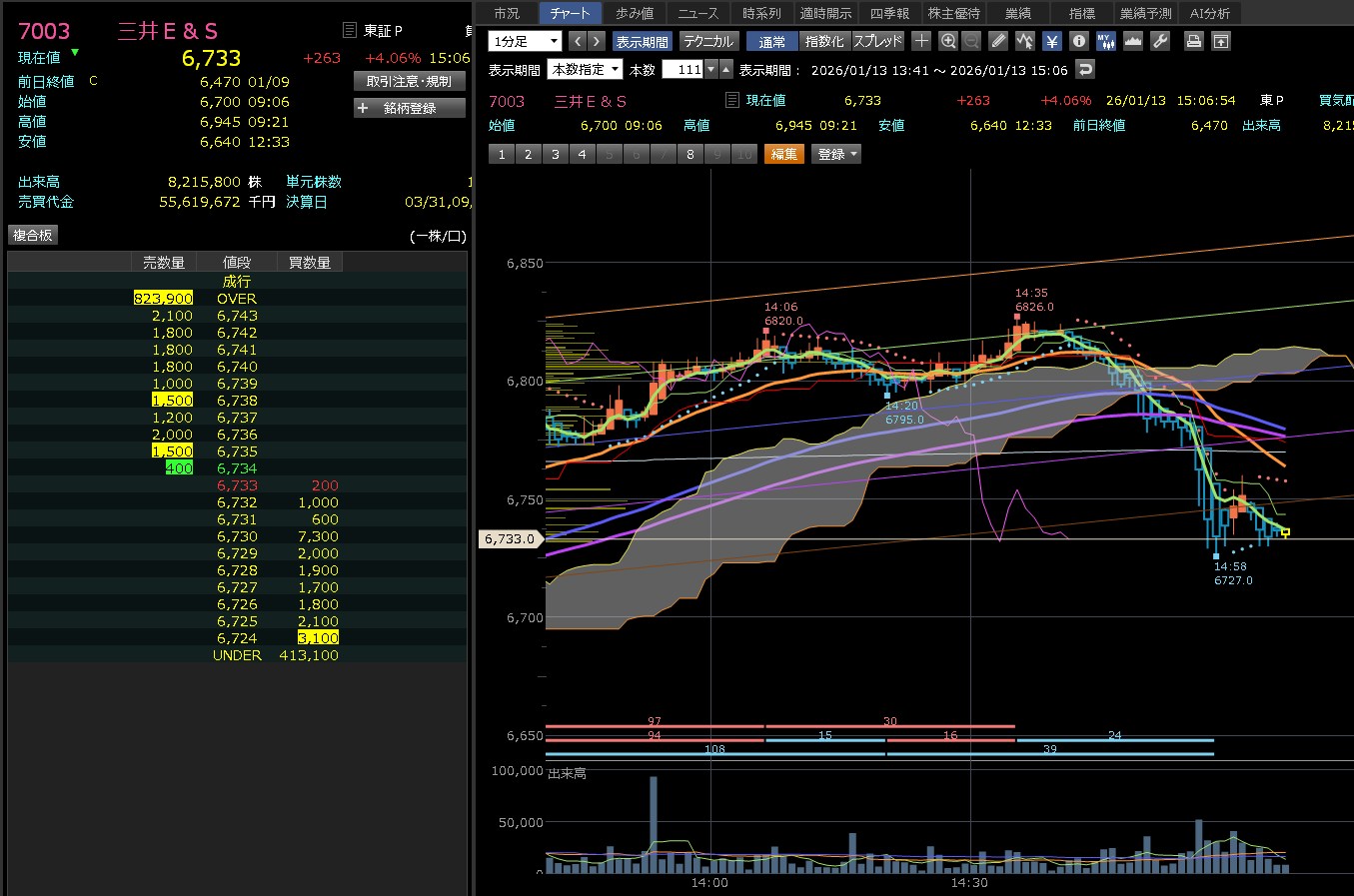Click the previous period left arrow
This screenshot has height=896, width=1354.
(578, 41)
